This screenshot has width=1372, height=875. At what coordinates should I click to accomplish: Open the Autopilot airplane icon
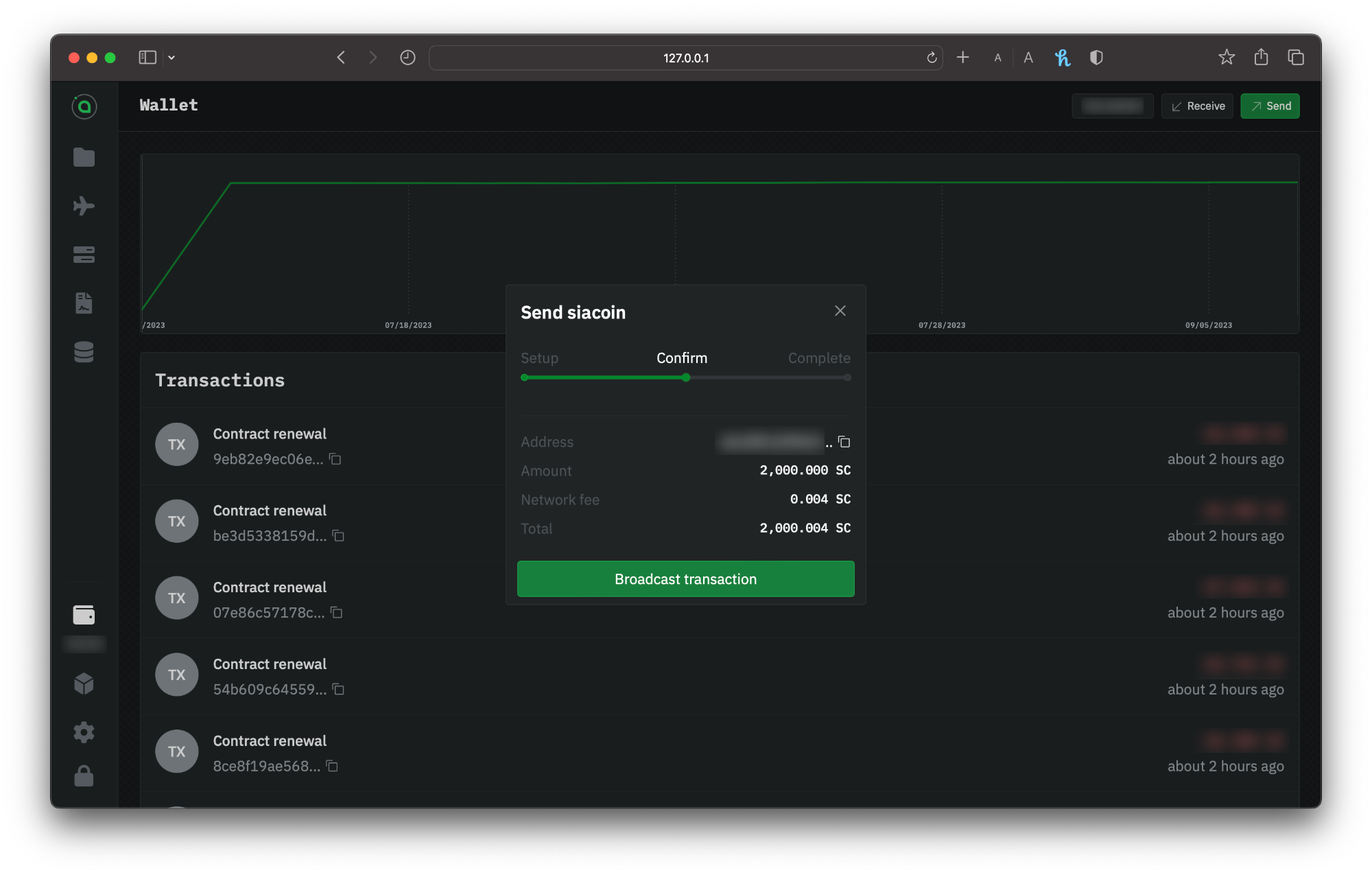coord(84,206)
